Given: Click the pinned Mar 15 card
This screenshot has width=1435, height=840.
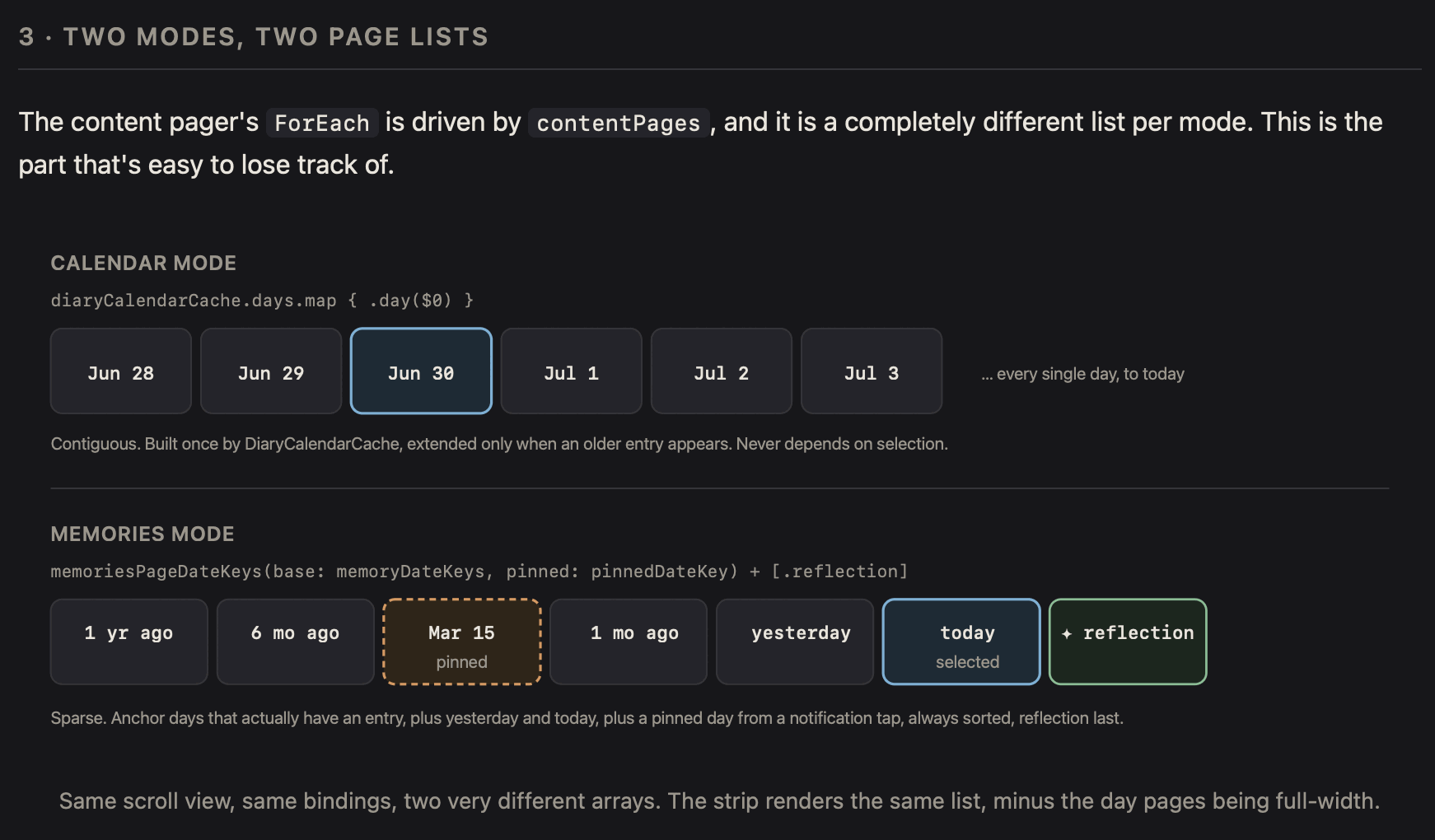Looking at the screenshot, I should 462,642.
